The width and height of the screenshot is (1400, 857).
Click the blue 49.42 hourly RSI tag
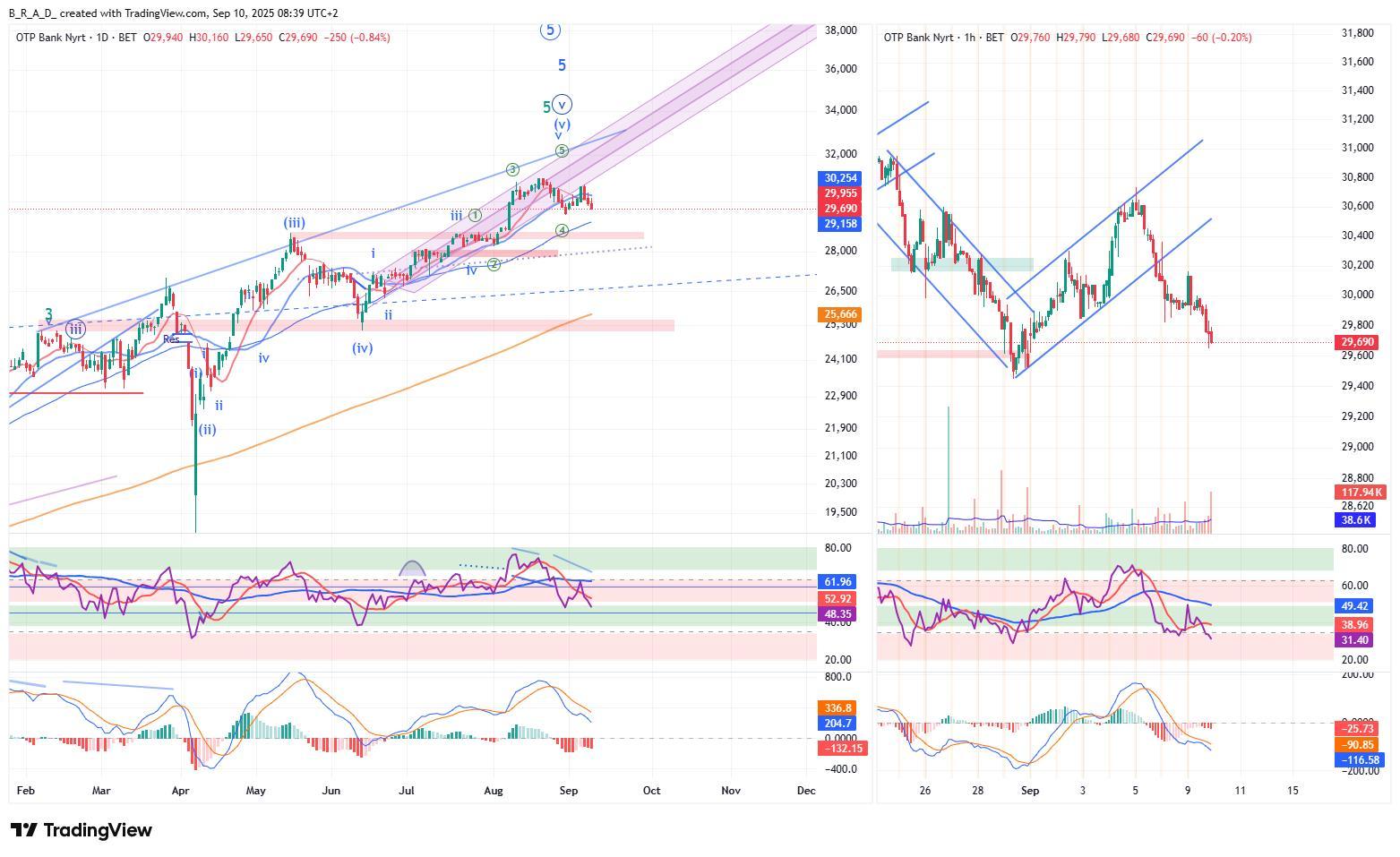click(x=1354, y=606)
